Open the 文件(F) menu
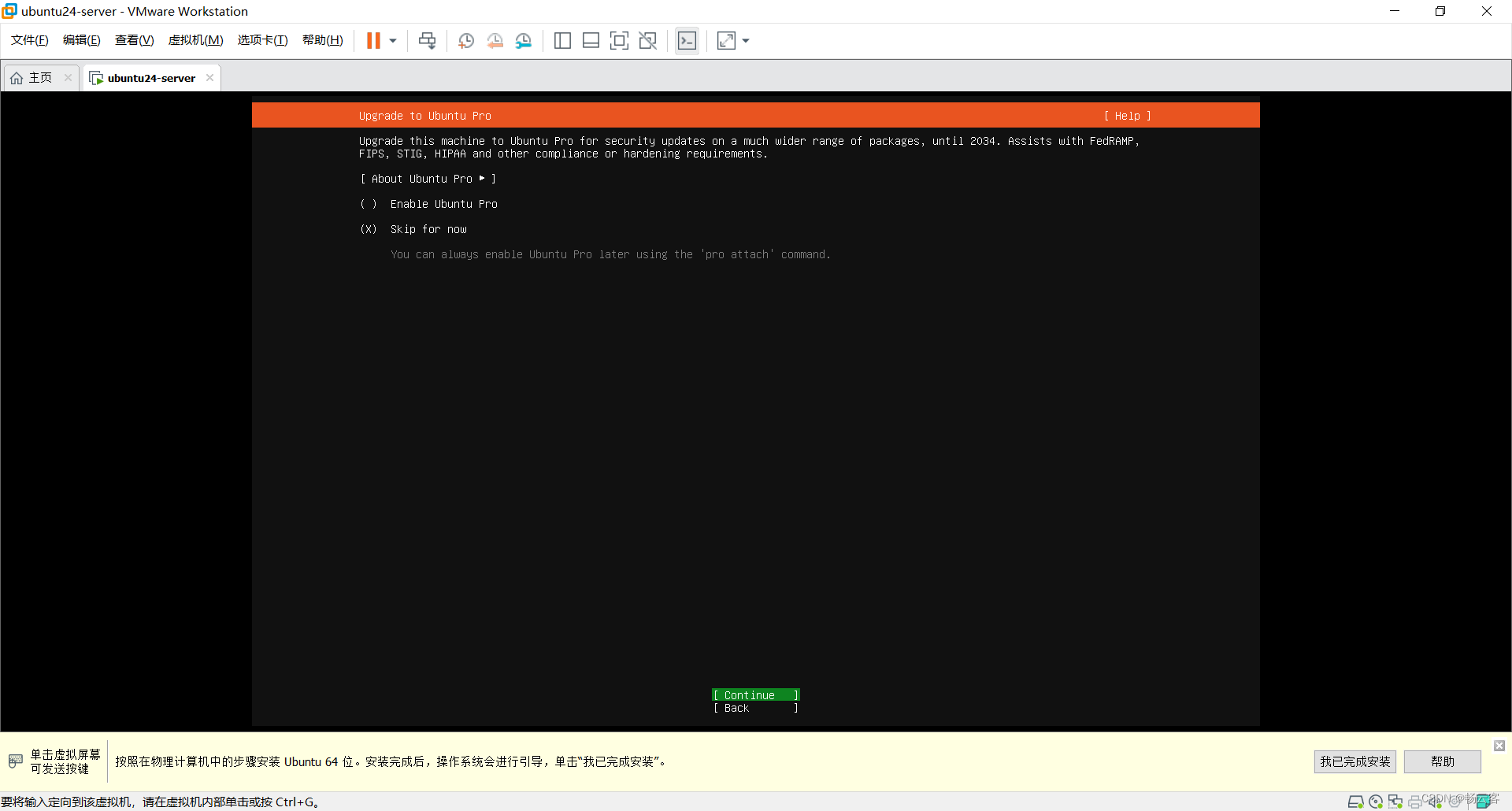 click(30, 40)
